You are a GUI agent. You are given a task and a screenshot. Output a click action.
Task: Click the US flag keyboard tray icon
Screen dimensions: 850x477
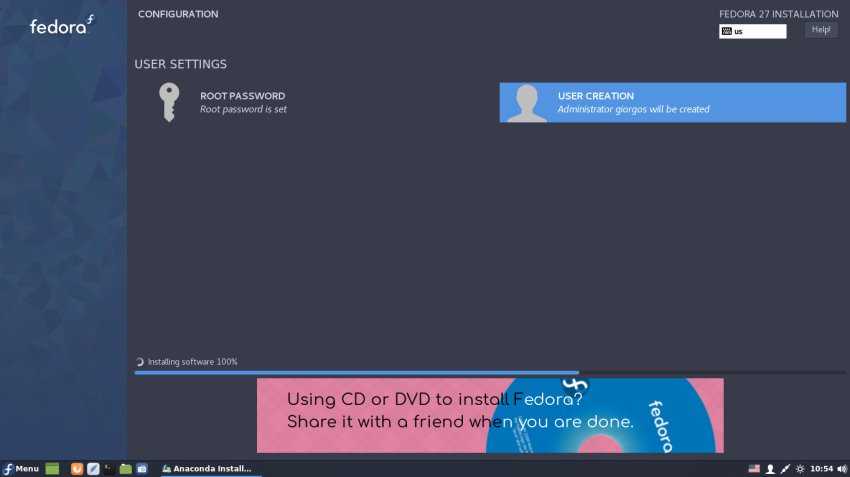[754, 469]
